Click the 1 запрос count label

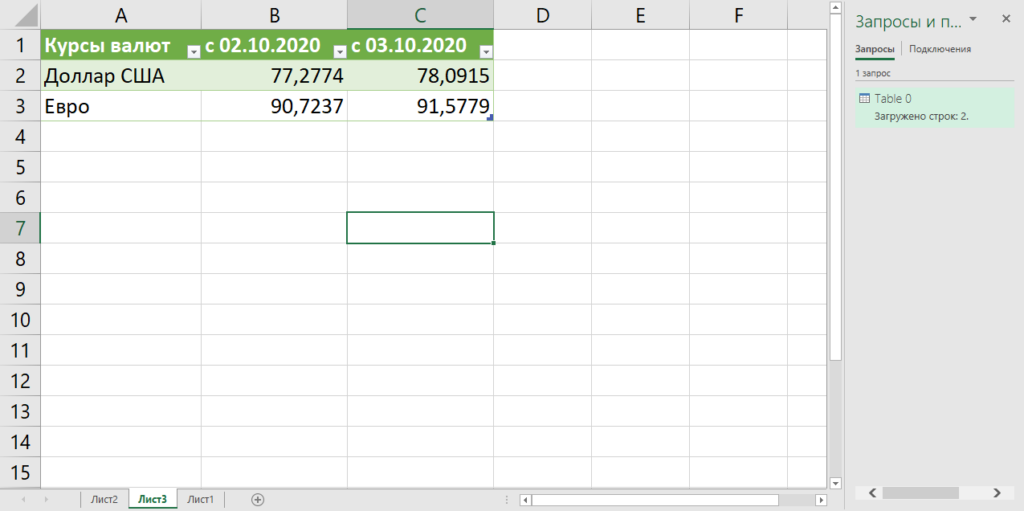tap(873, 73)
